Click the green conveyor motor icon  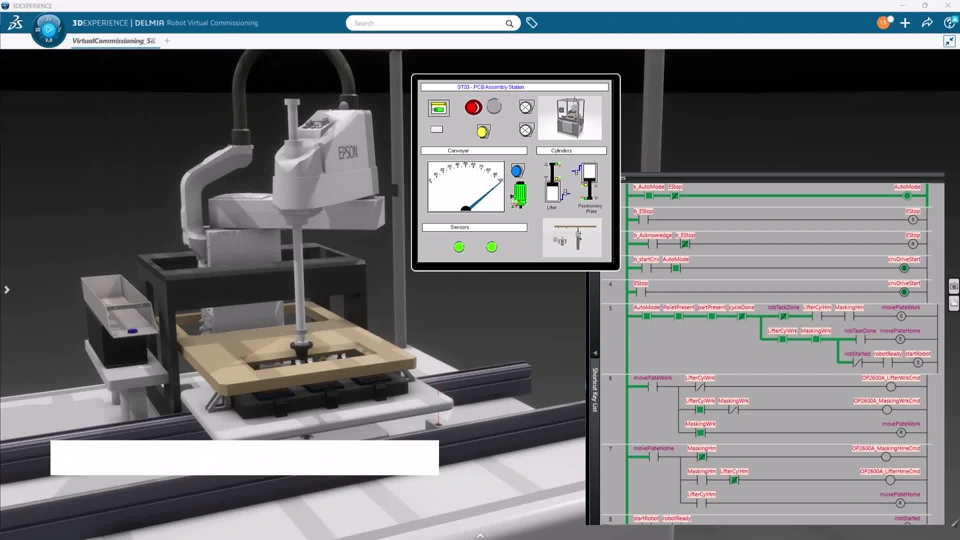point(519,195)
